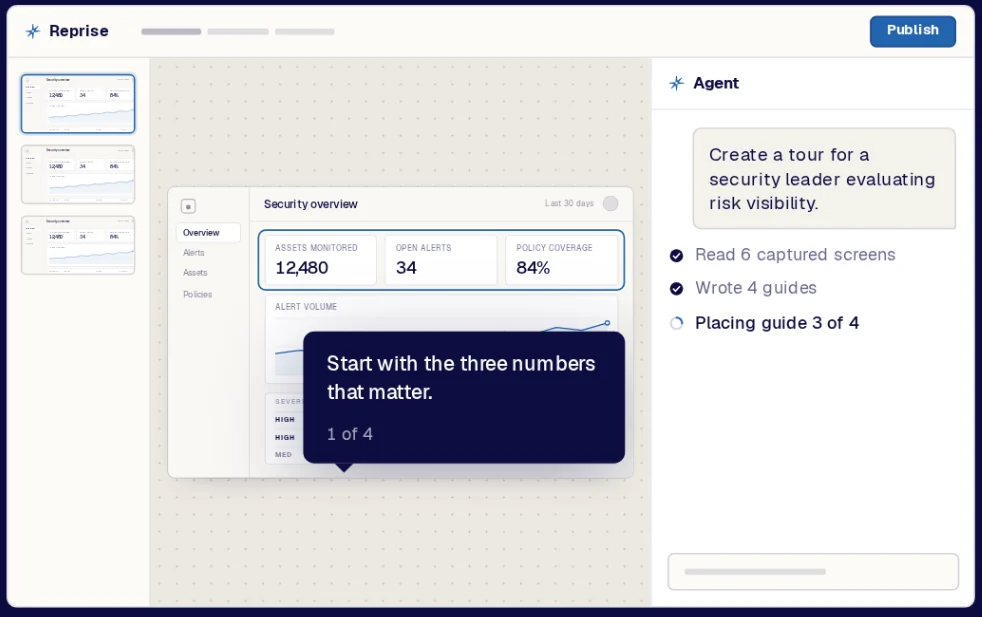Click the "Wrote 4 guides" step

coord(756,288)
